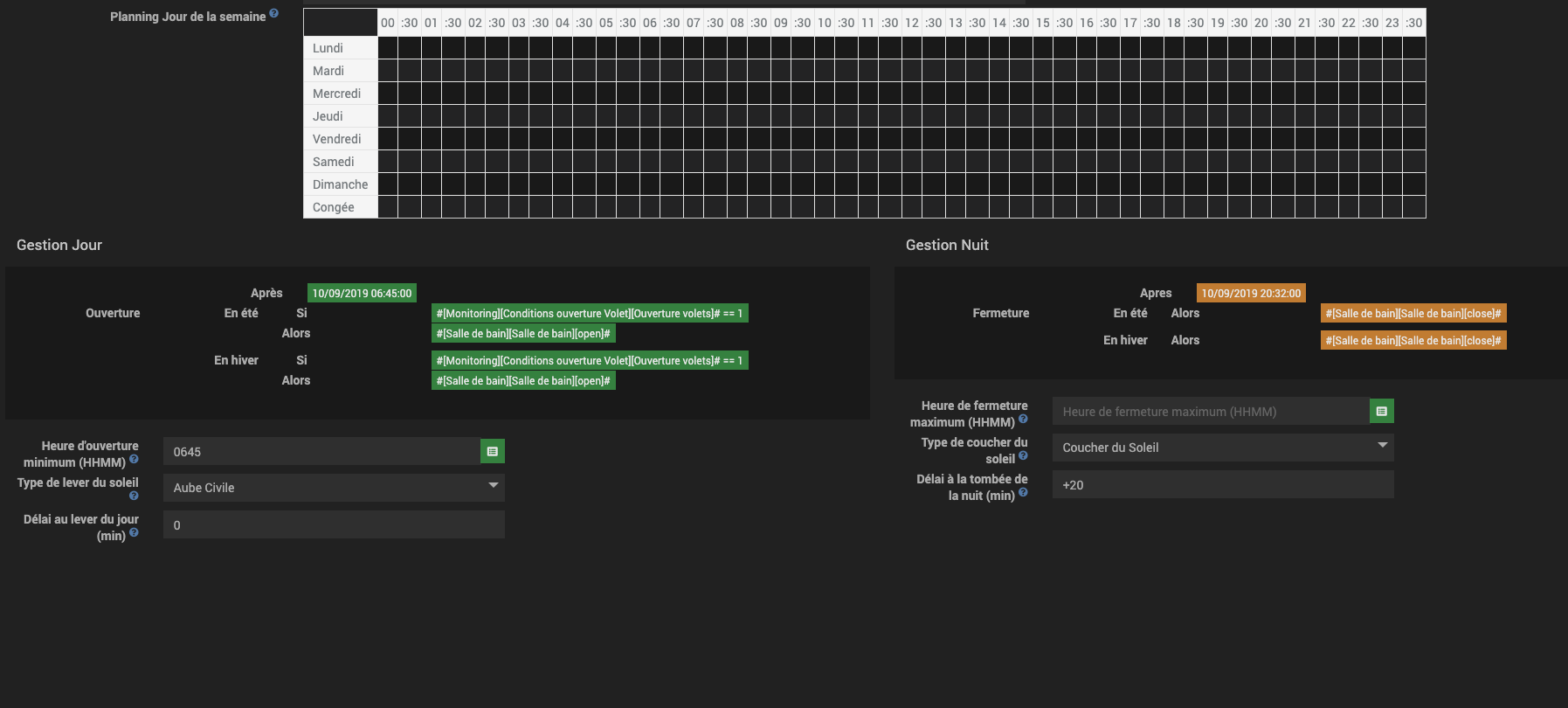Toggle the Lundi cell under hour 00
This screenshot has height=708, width=1568.
tap(388, 48)
